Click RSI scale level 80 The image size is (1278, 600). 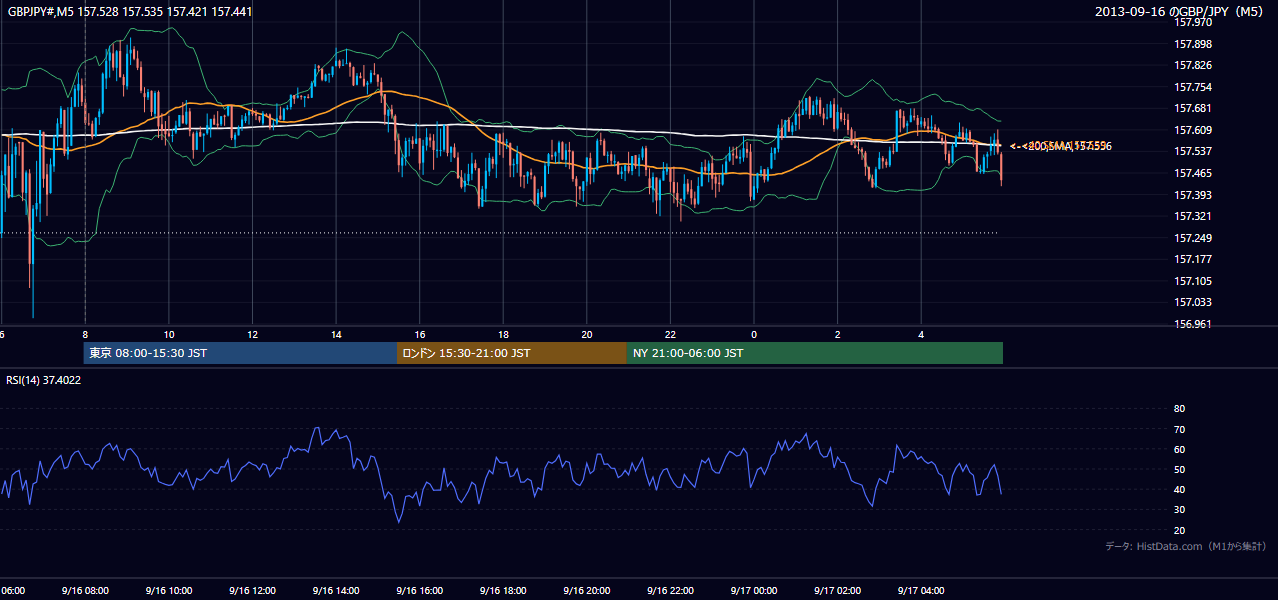(x=1179, y=409)
